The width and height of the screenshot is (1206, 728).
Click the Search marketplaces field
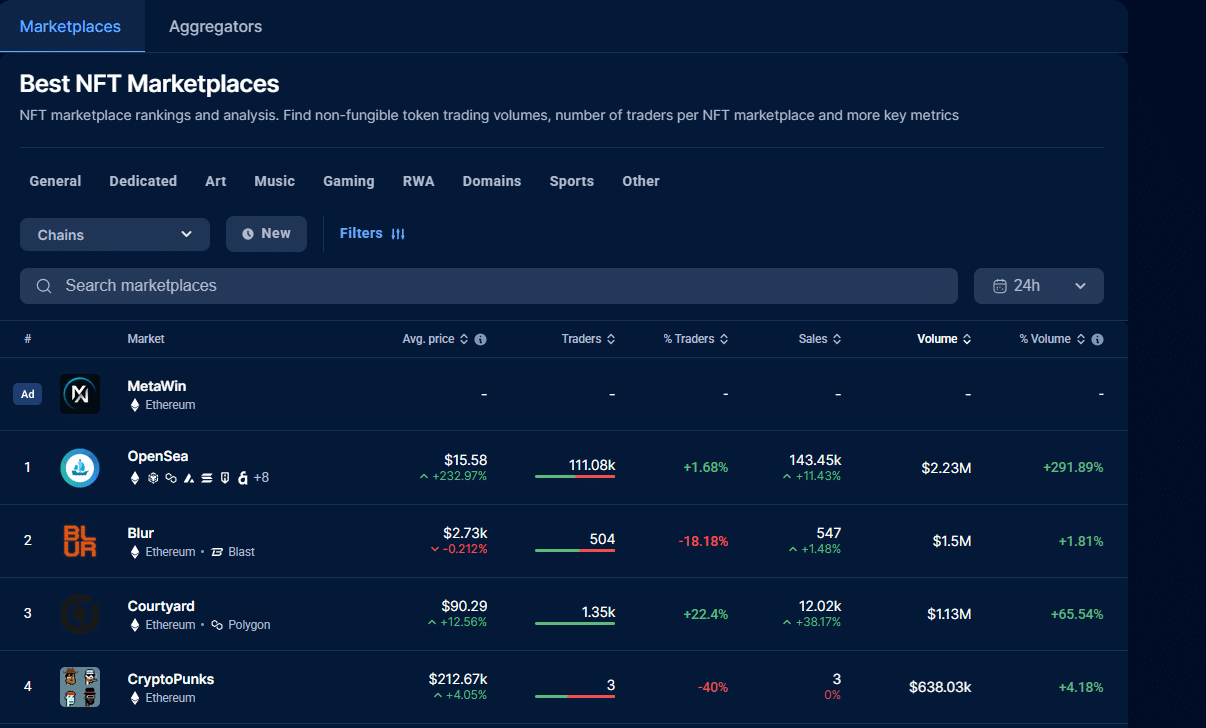pyautogui.click(x=489, y=286)
